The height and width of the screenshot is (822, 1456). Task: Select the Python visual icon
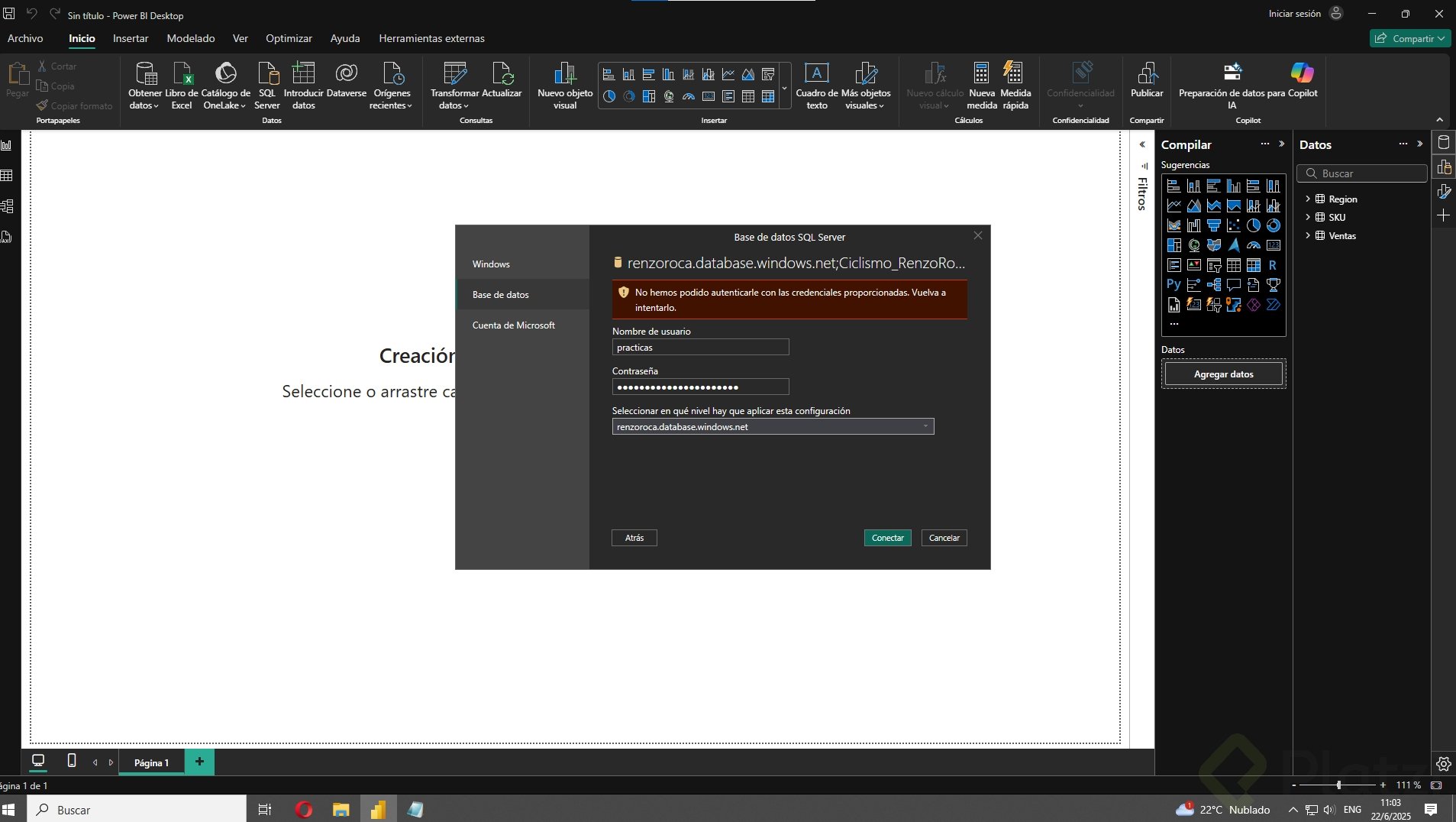click(x=1174, y=284)
